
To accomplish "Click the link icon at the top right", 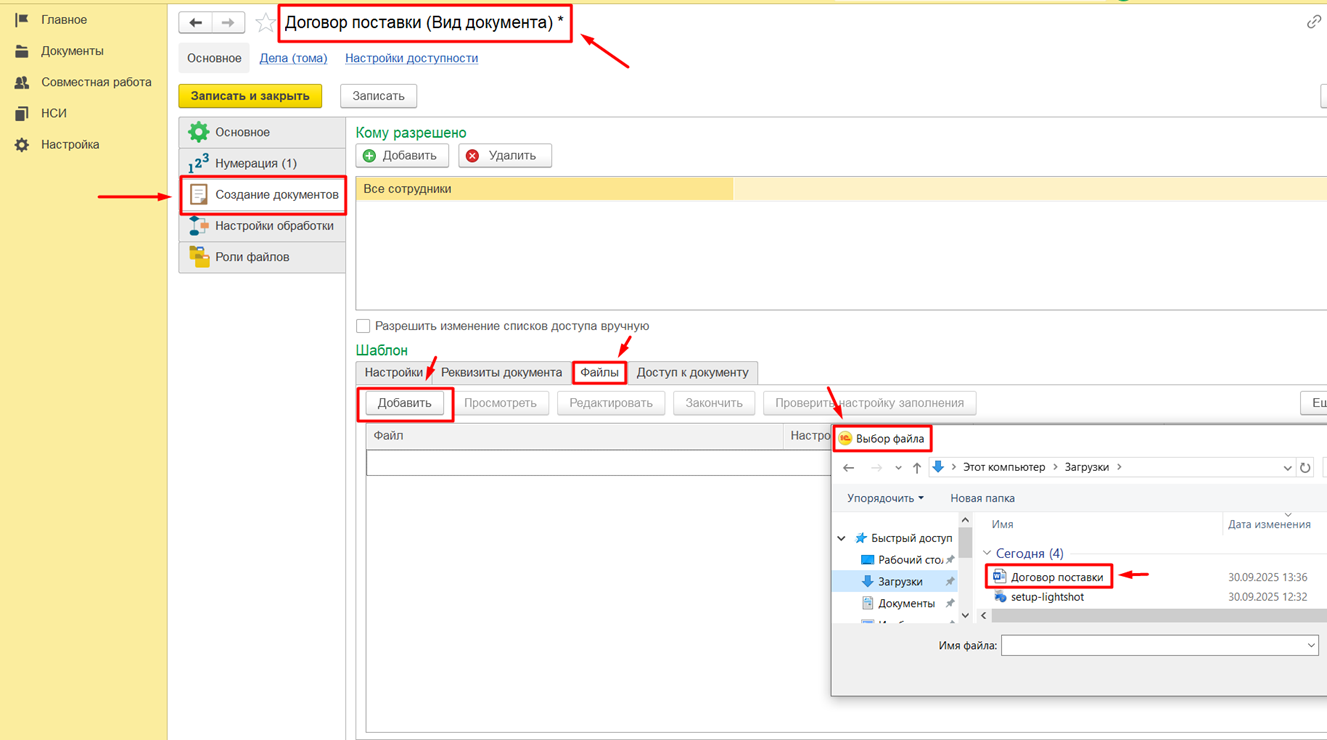I will pyautogui.click(x=1314, y=22).
